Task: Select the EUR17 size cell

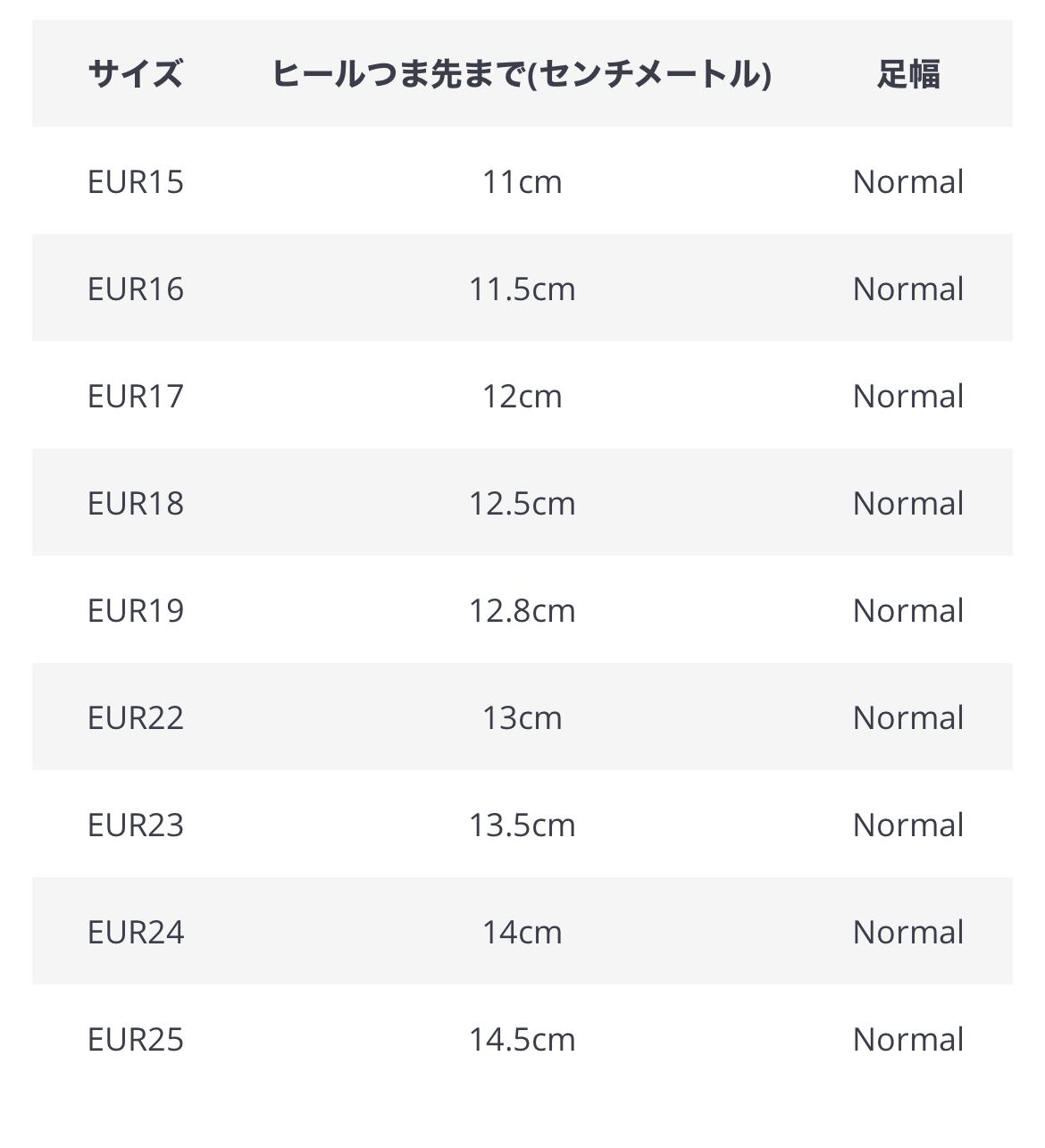Action: (x=136, y=396)
